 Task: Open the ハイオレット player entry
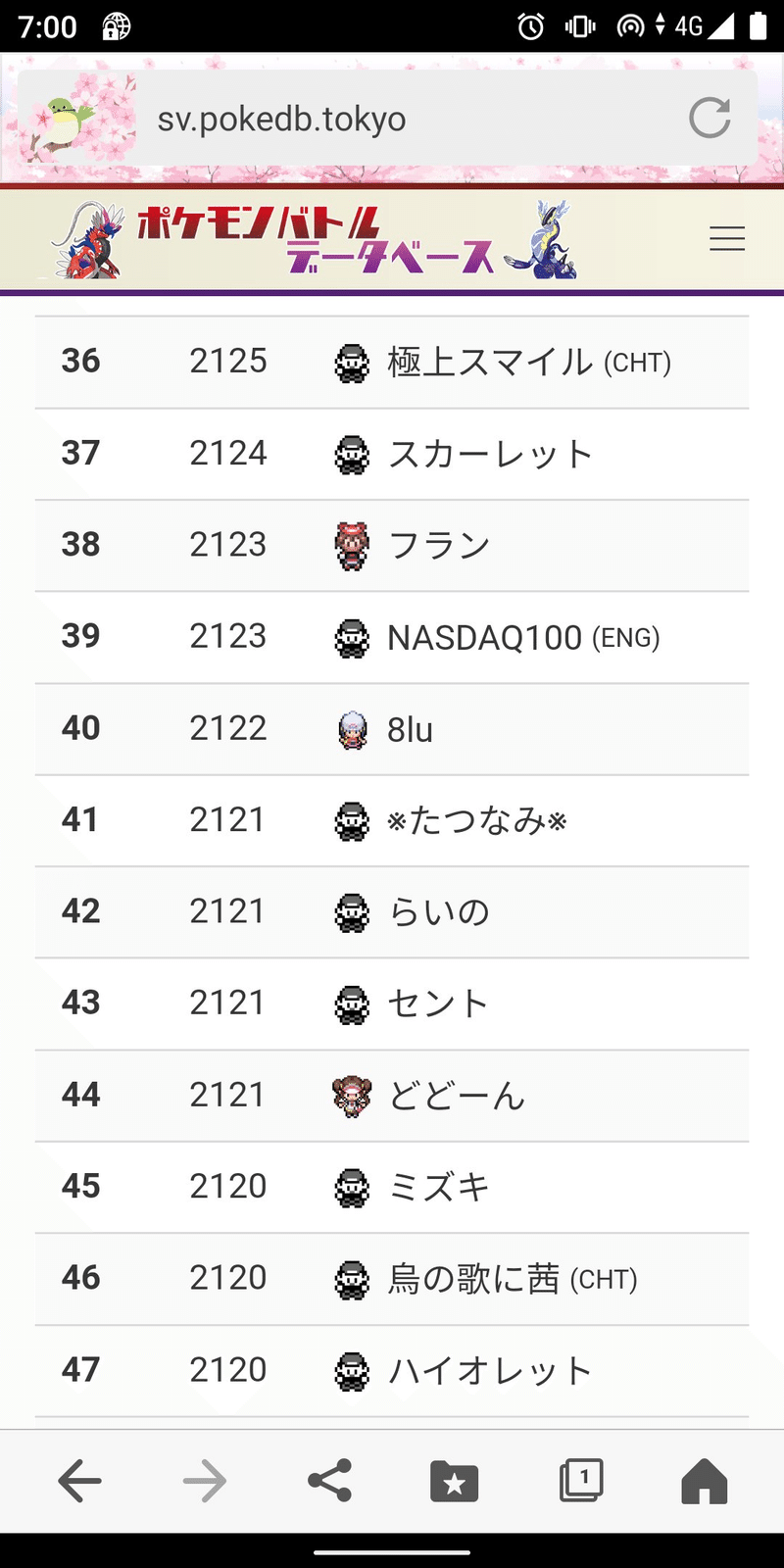490,1371
